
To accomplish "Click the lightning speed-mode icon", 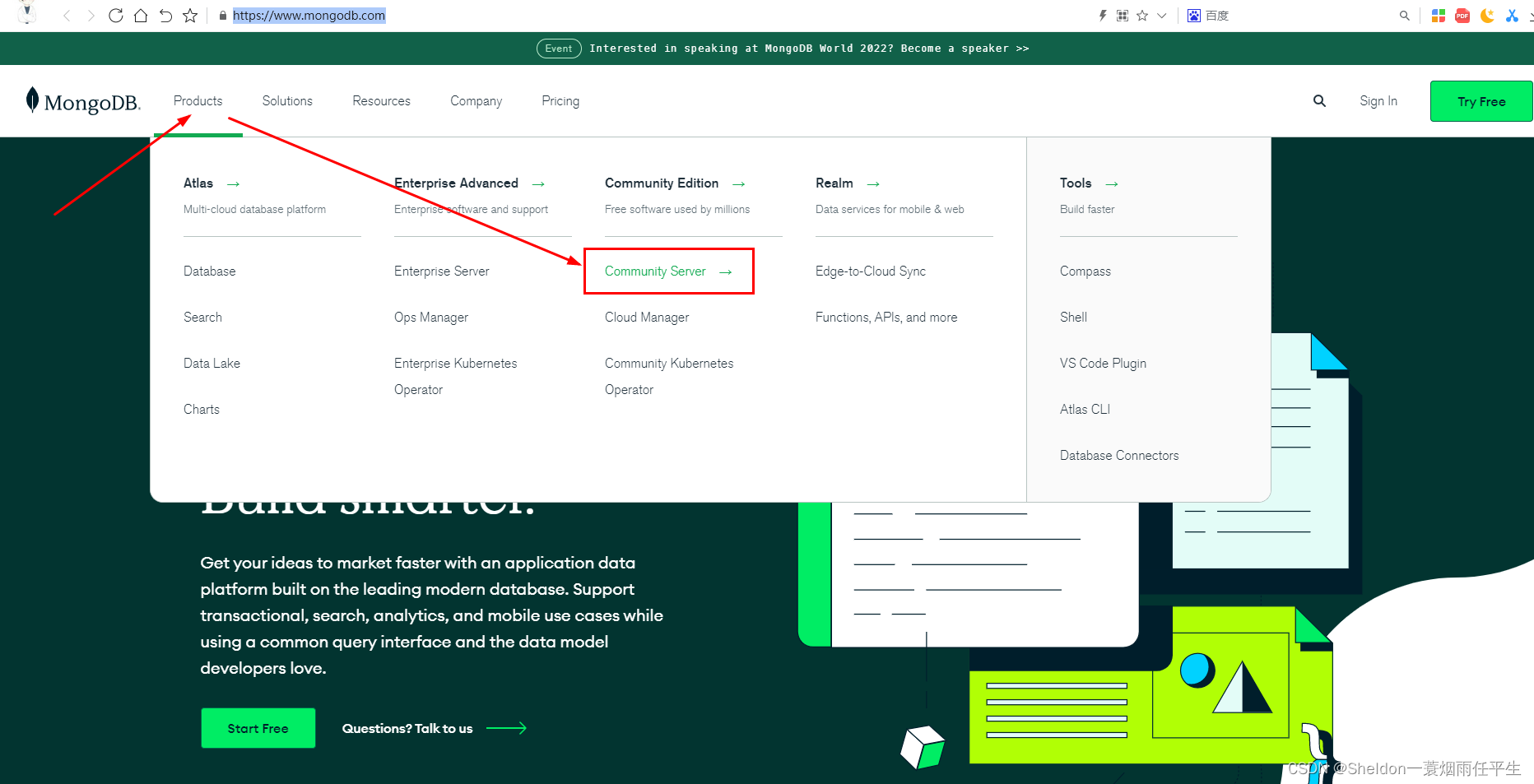I will click(1103, 16).
